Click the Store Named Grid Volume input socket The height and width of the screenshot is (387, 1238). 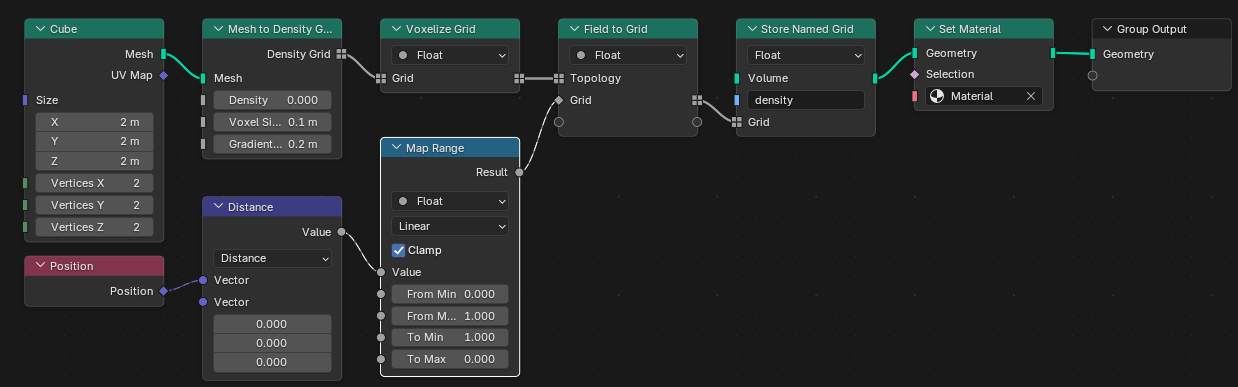(736, 78)
